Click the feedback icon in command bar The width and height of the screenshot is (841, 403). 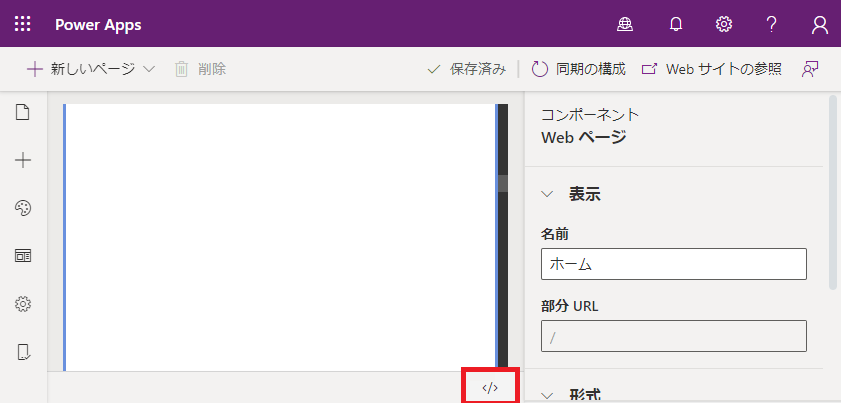(x=810, y=69)
